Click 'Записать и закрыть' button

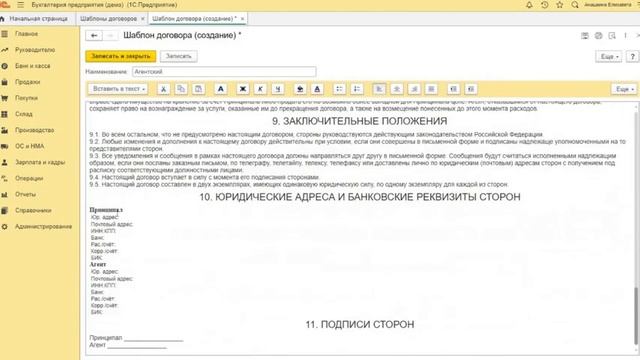pos(121,56)
